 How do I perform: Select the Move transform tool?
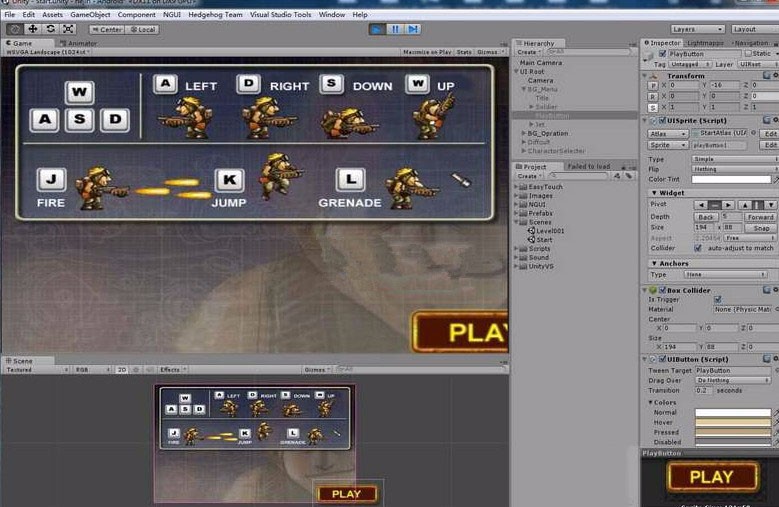33,29
